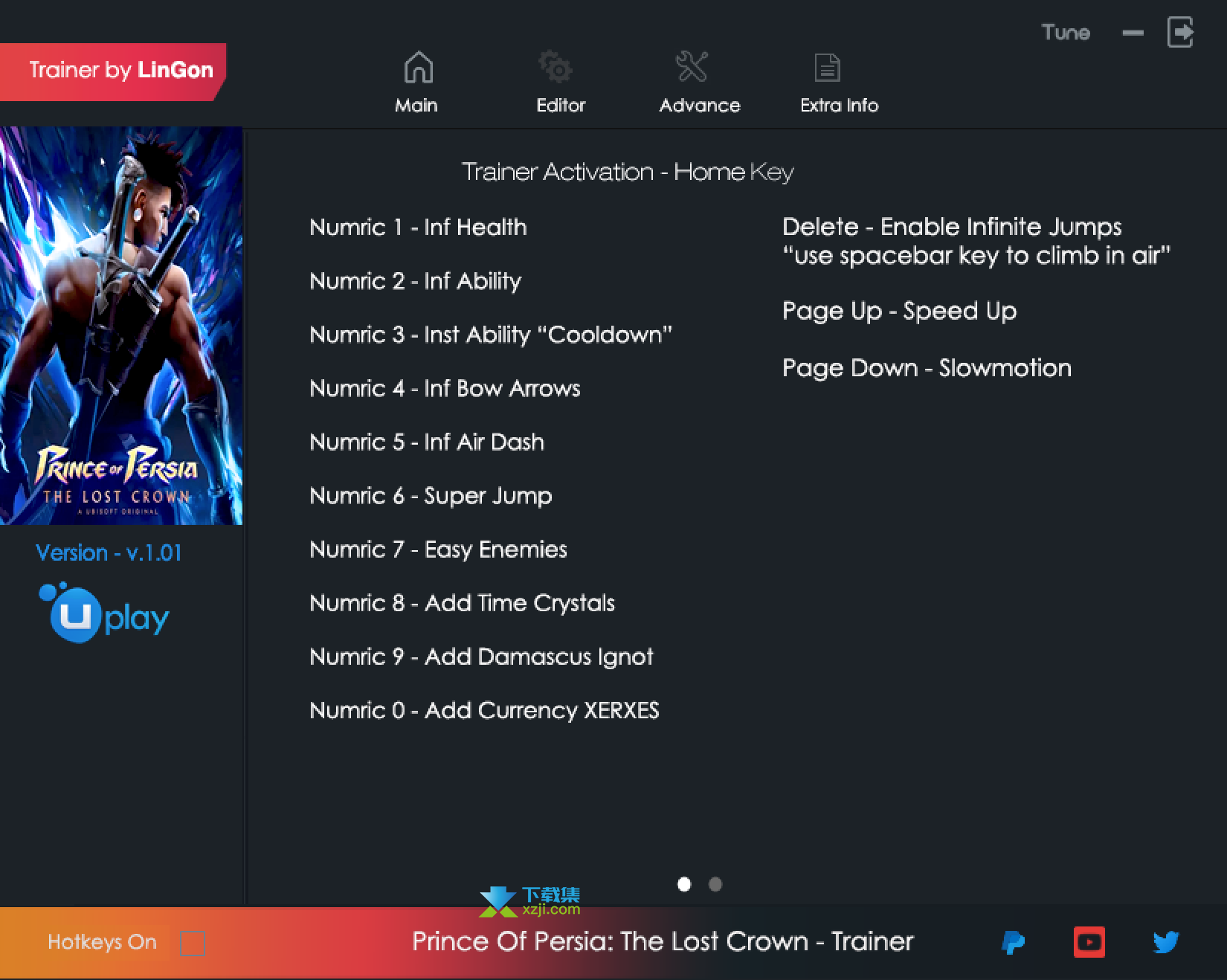
Task: Toggle the Hotkeys On checkbox
Action: (x=193, y=943)
